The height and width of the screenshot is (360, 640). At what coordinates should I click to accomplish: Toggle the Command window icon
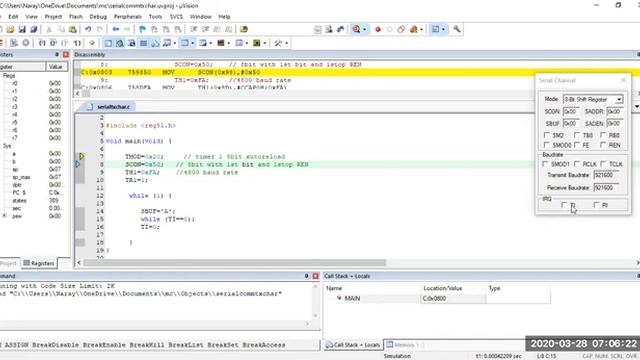(x=108, y=43)
